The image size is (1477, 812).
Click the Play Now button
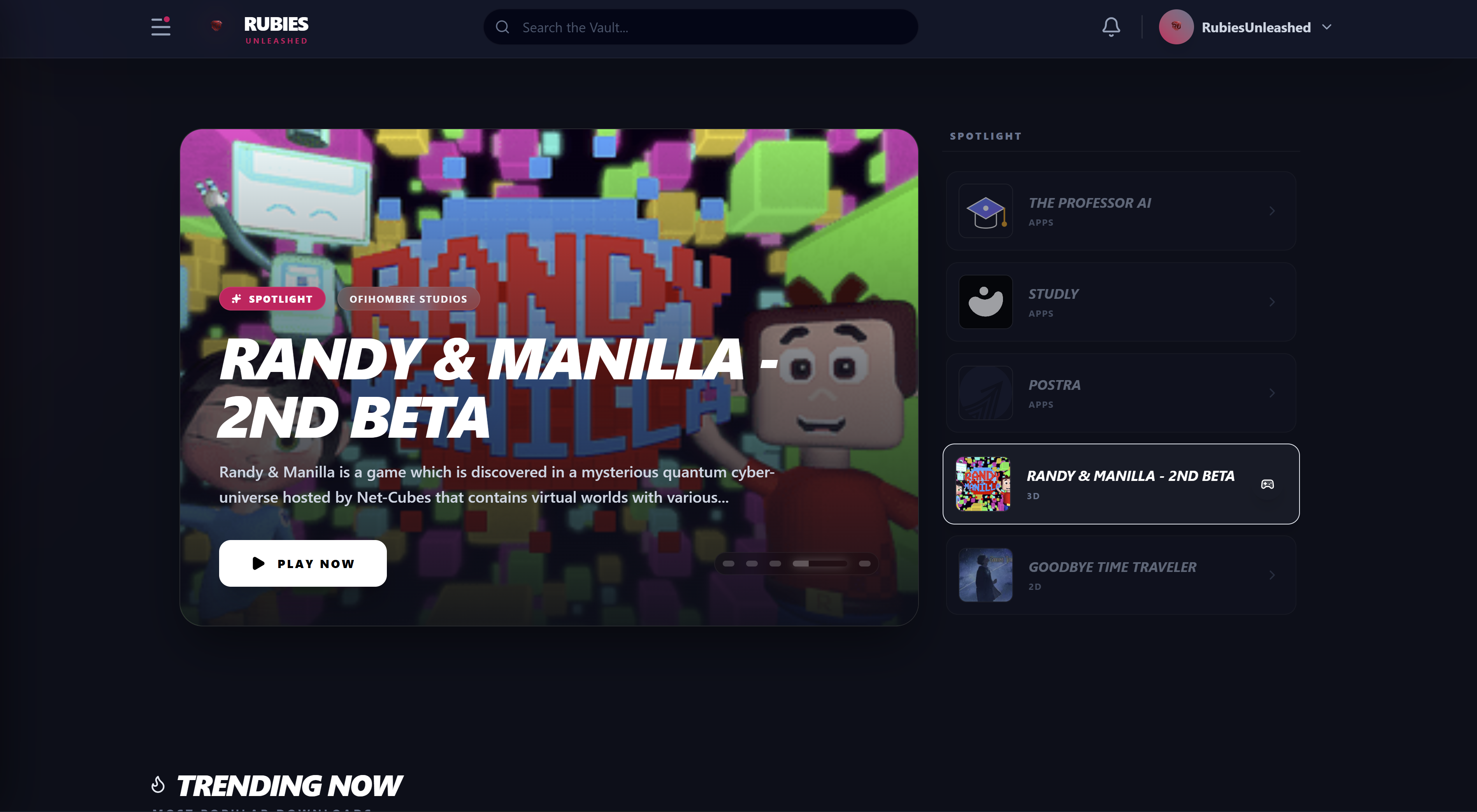[x=303, y=563]
